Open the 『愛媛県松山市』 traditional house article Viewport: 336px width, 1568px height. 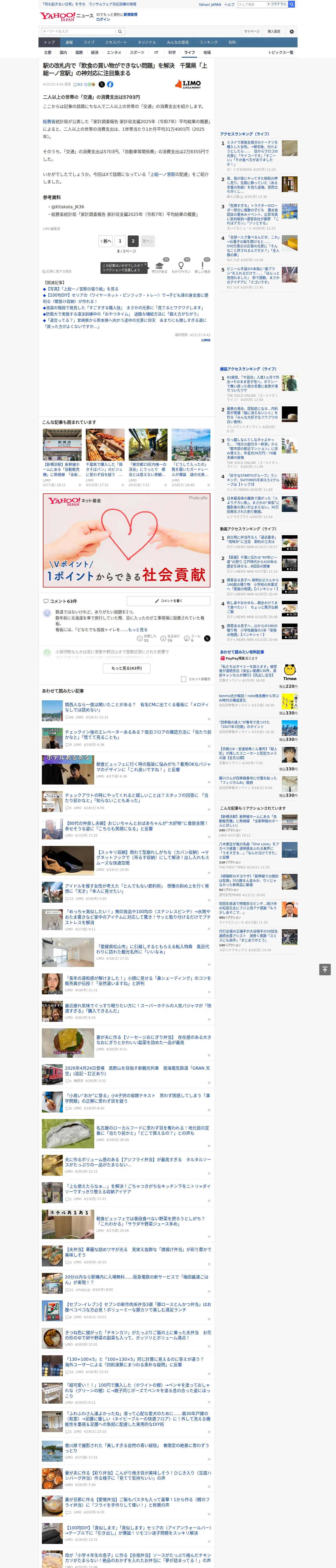pos(153,950)
